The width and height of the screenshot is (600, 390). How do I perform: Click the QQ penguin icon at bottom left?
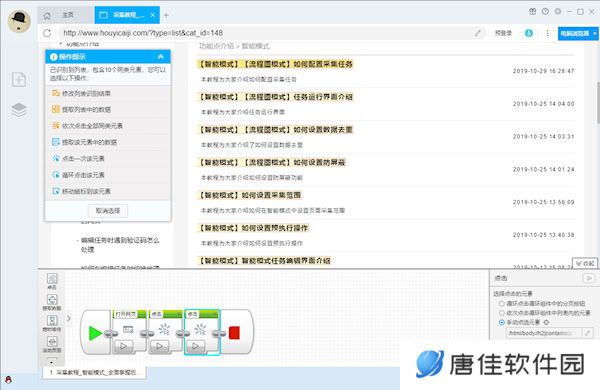pos(8,380)
